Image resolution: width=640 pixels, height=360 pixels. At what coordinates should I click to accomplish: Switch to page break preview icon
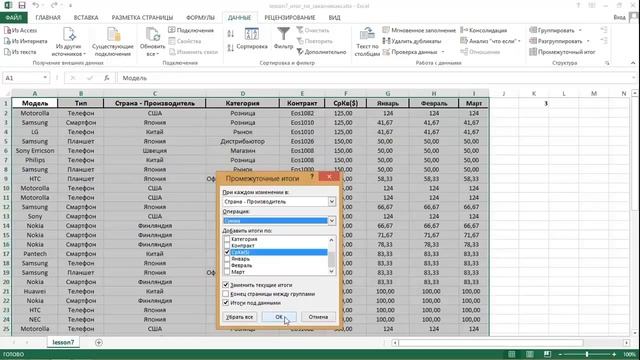click(547, 354)
